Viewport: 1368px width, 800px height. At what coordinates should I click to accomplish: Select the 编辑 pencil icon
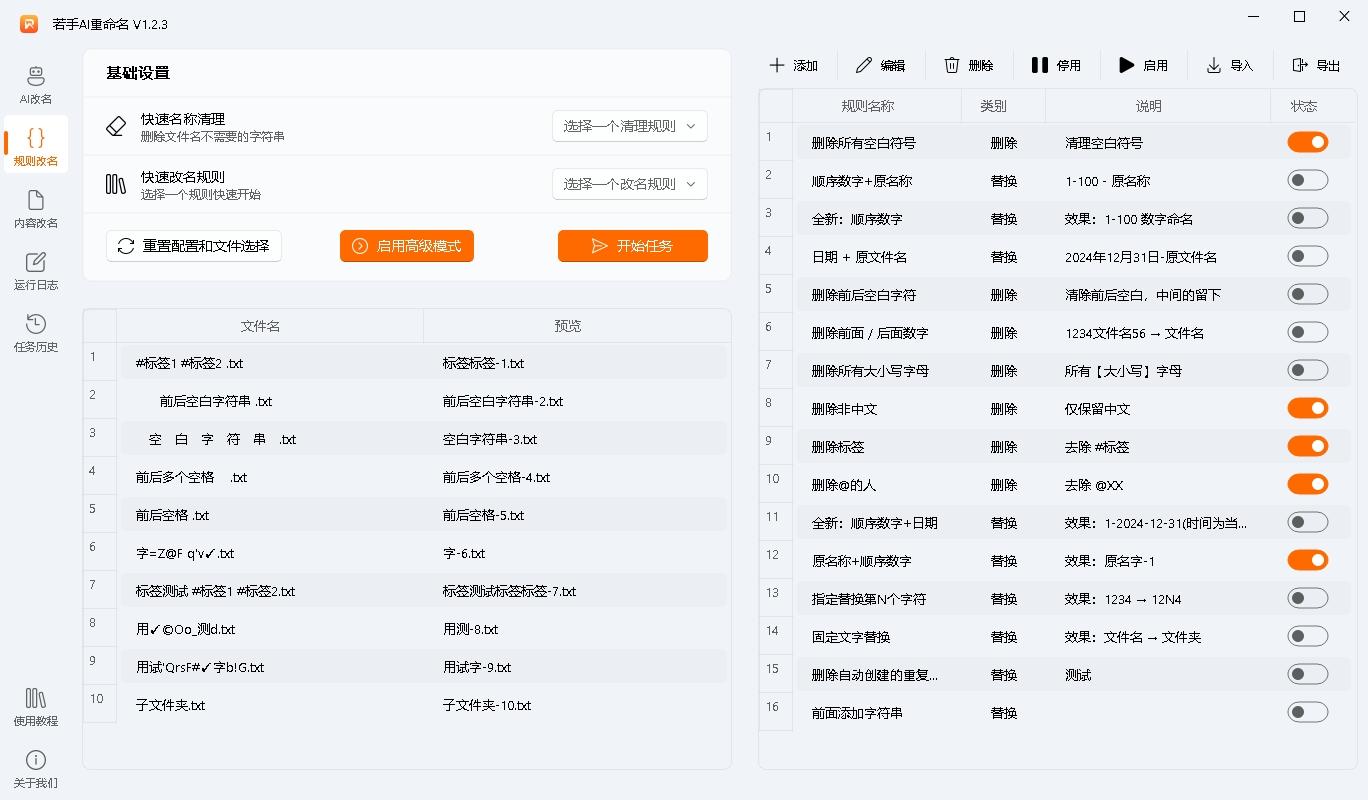click(862, 65)
